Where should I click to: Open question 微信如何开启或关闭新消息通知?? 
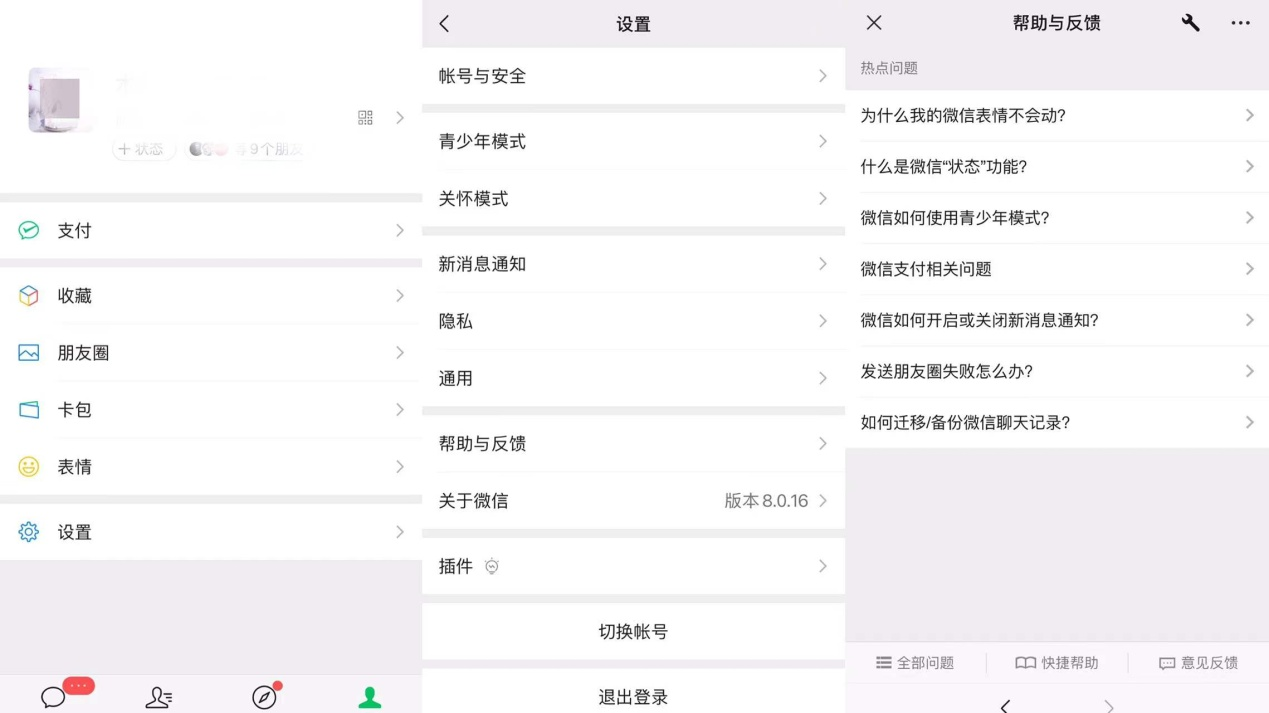[1057, 320]
